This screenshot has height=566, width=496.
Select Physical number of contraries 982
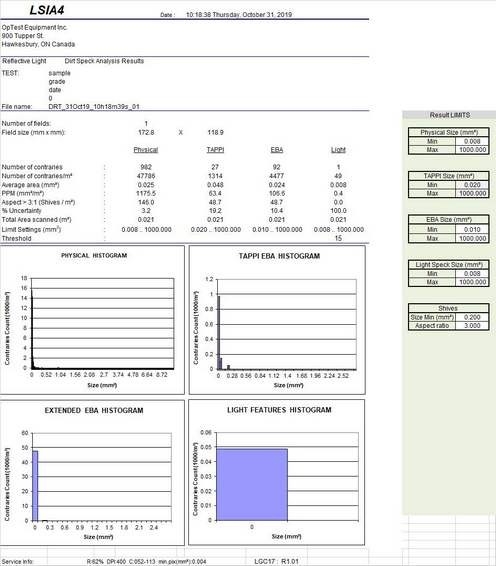146,167
